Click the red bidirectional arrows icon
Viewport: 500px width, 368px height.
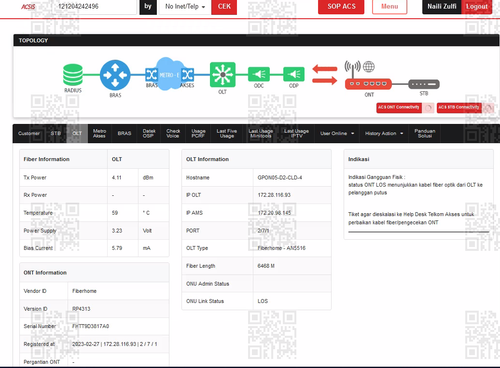coord(325,75)
